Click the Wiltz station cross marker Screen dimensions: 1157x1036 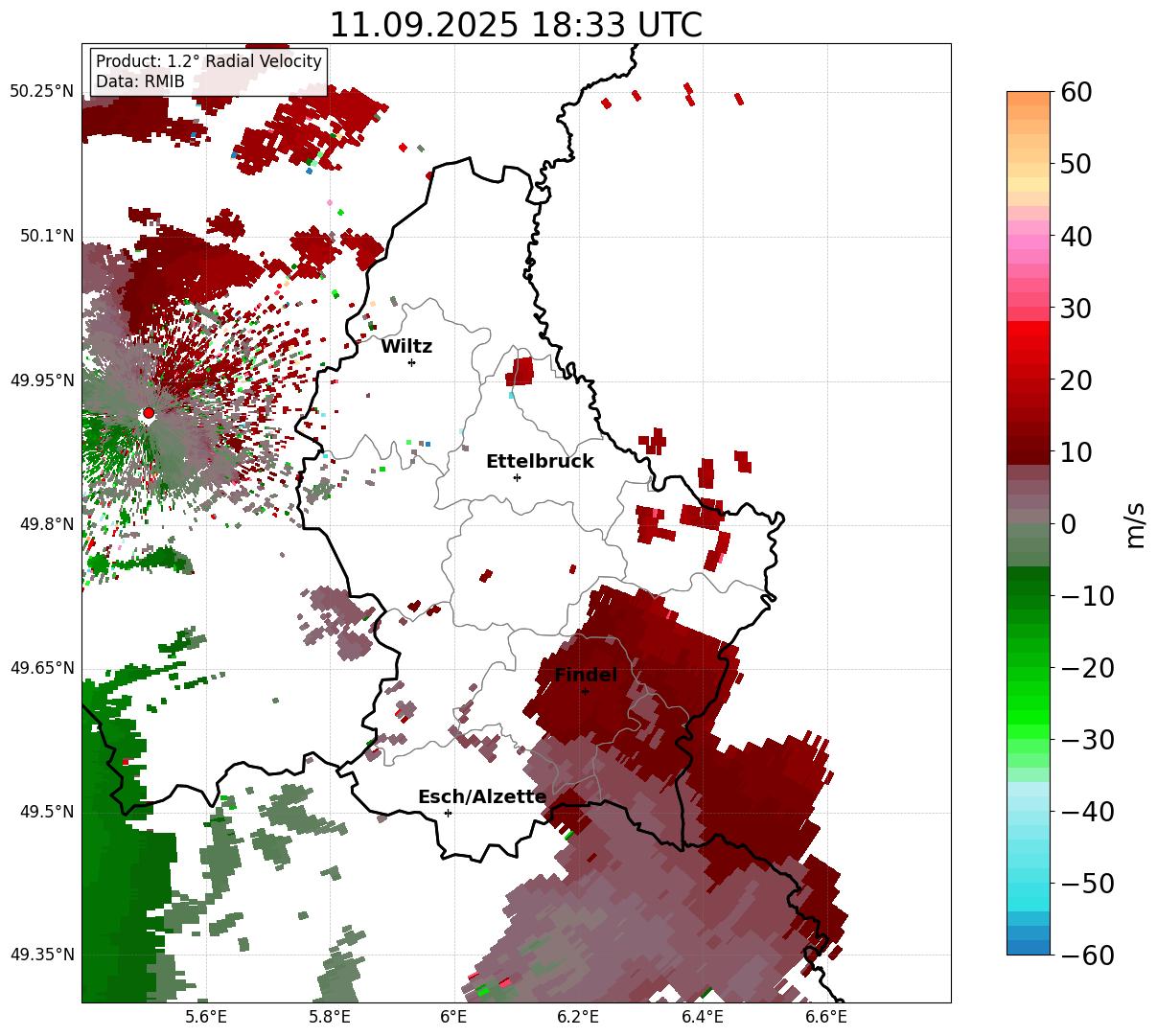tap(411, 362)
